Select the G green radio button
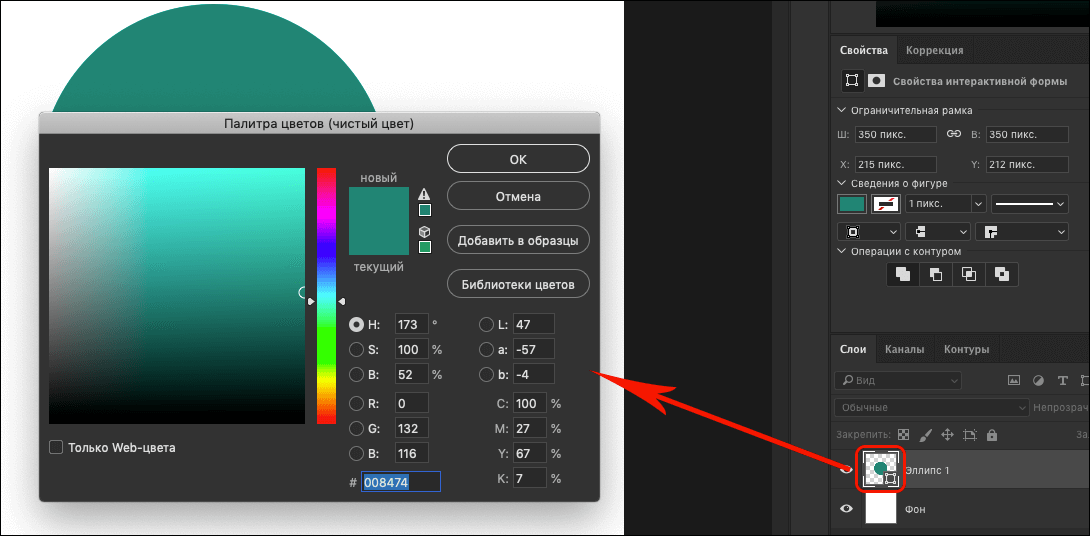Viewport: 1090px width, 536px height. (x=357, y=428)
